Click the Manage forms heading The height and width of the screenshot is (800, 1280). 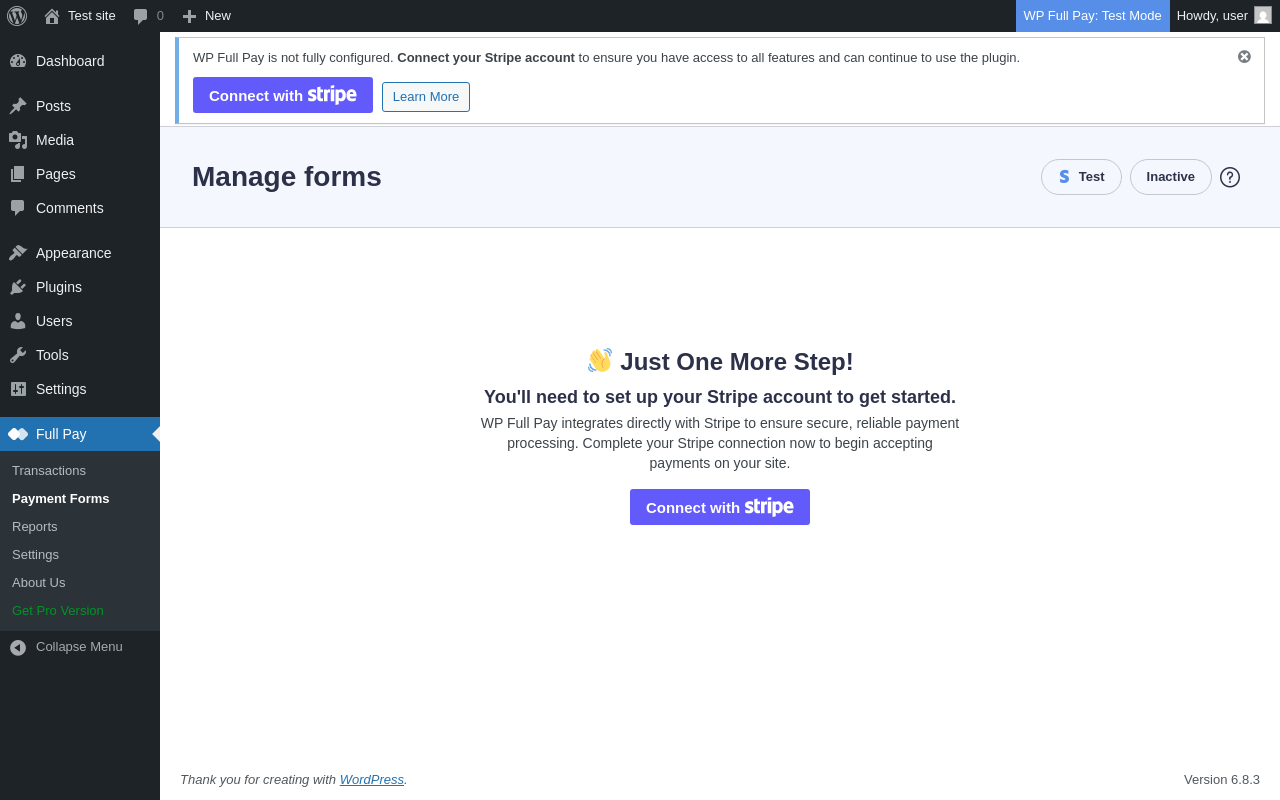point(287,177)
